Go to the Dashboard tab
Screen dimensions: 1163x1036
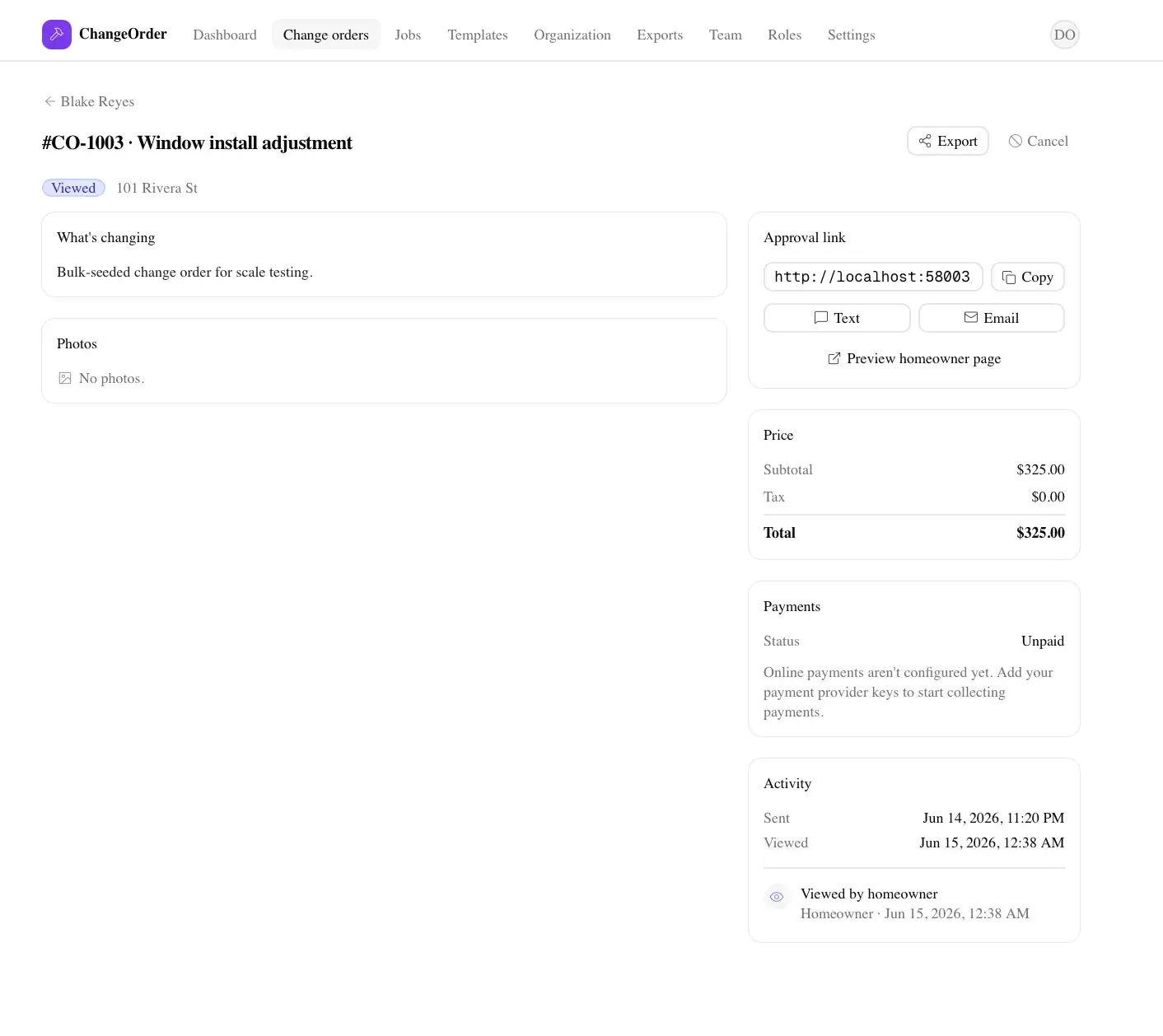(x=225, y=35)
